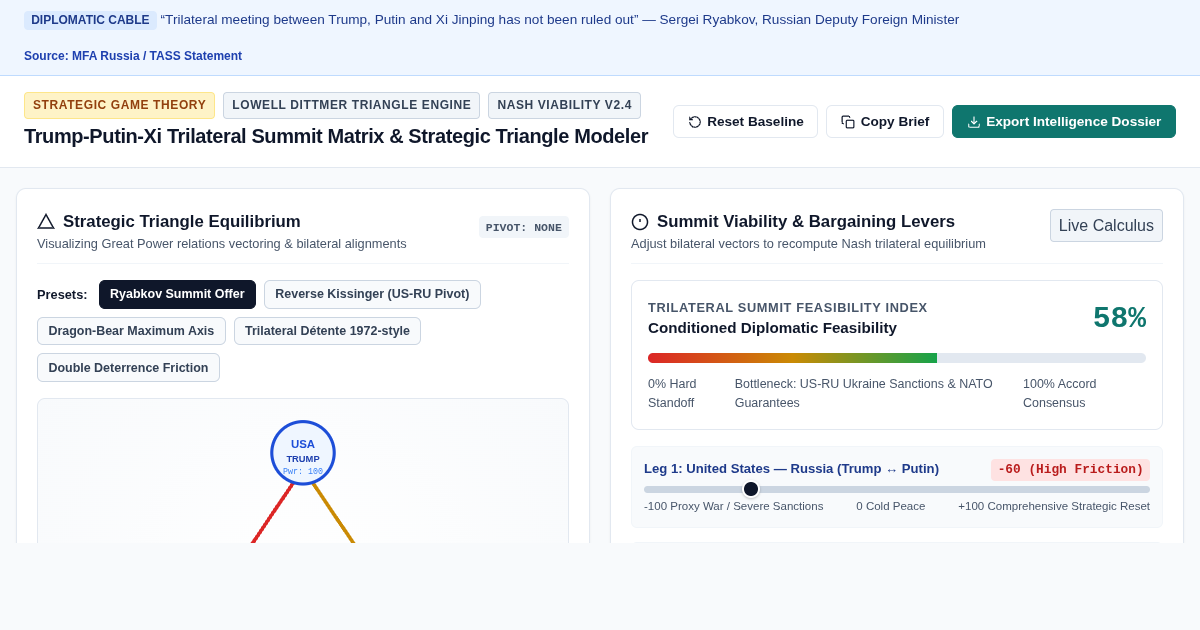This screenshot has height=630, width=1200.
Task: Click the summit feasibility progress bar
Action: 897,358
